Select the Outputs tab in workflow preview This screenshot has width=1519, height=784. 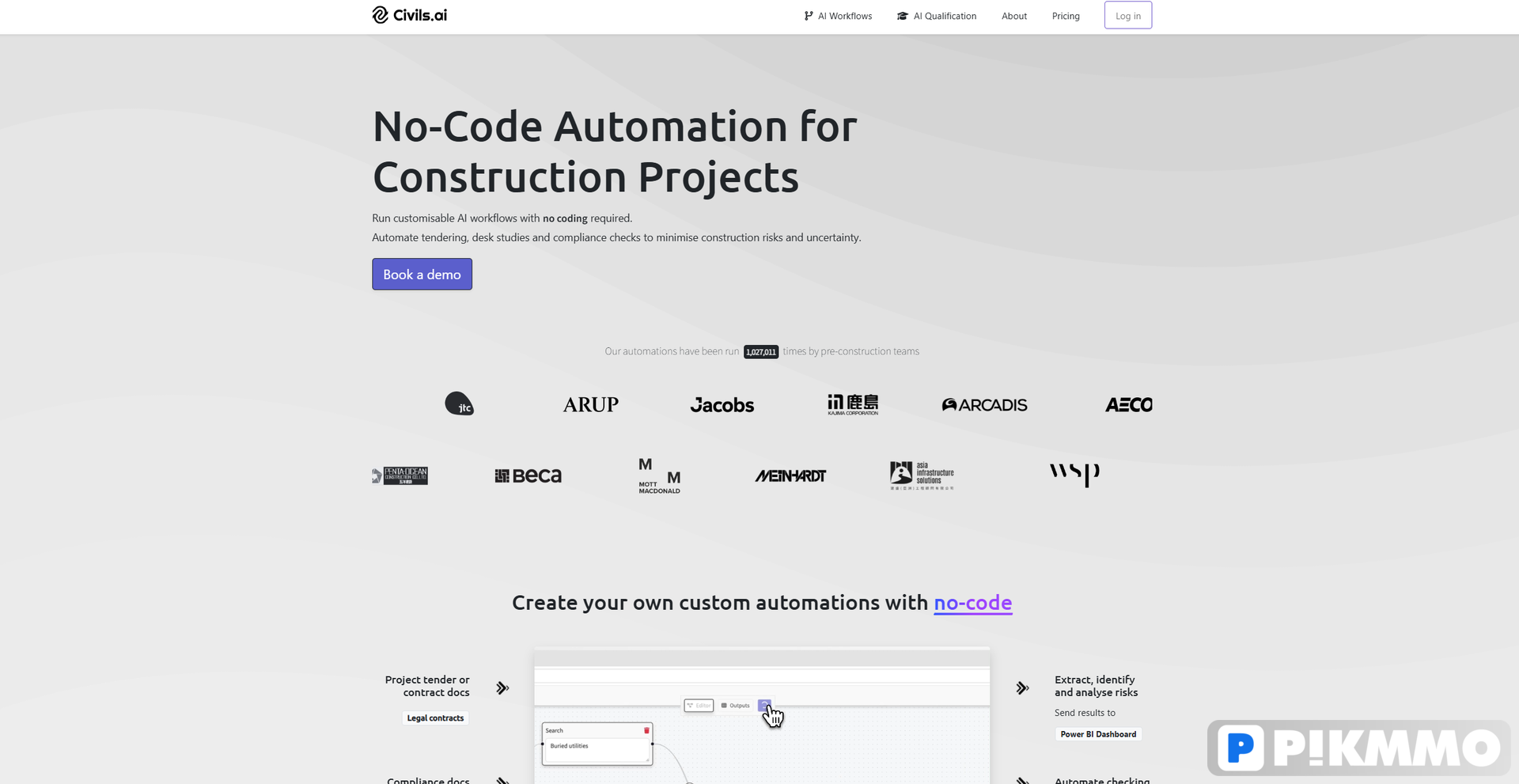[x=735, y=706]
